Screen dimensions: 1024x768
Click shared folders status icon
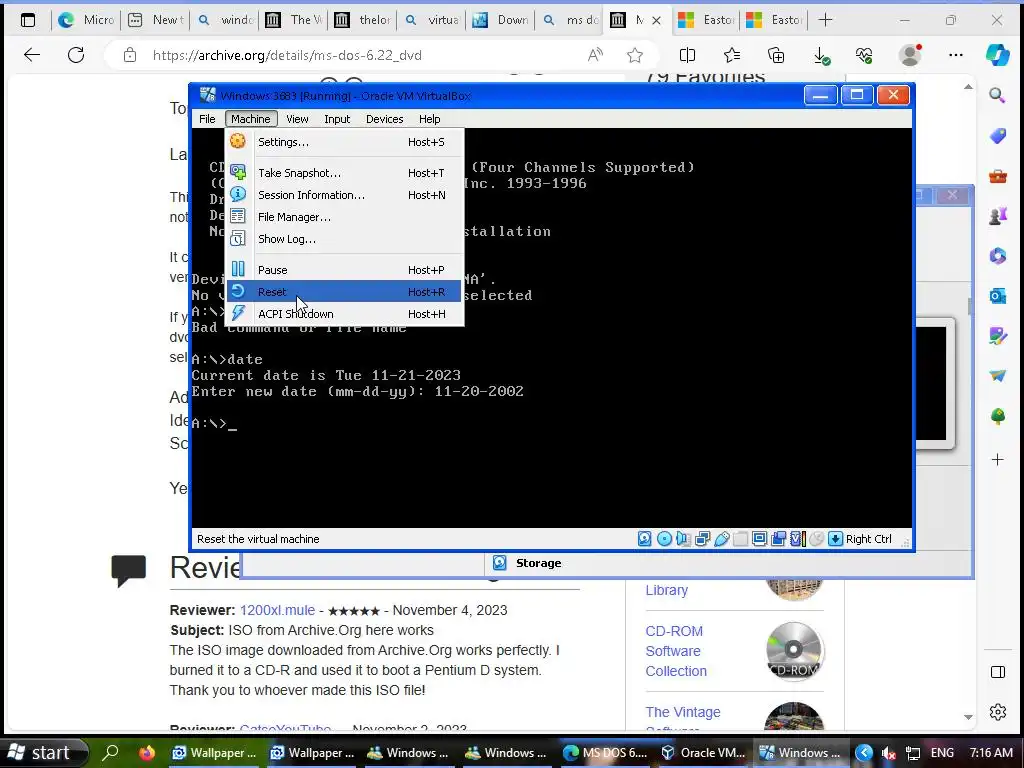coord(741,539)
